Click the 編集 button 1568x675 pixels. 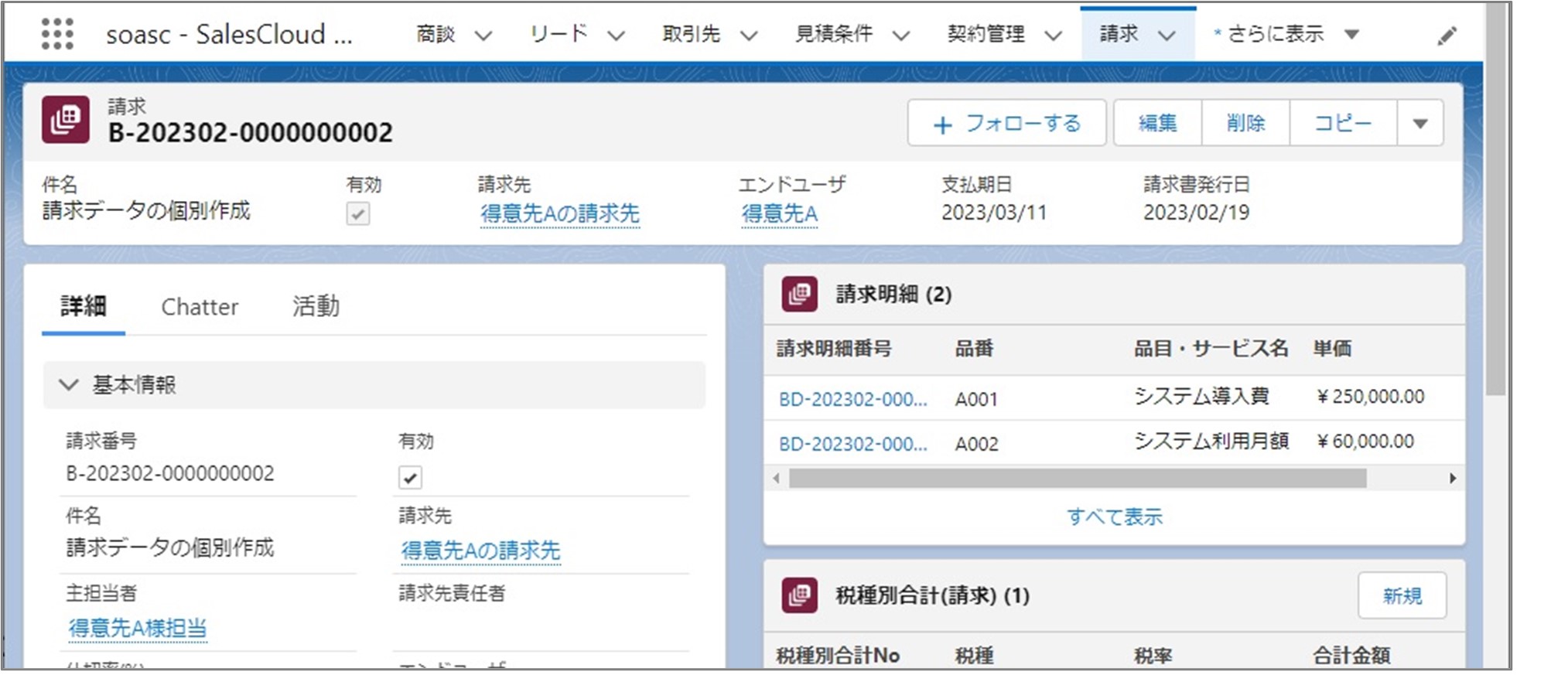pos(1157,123)
